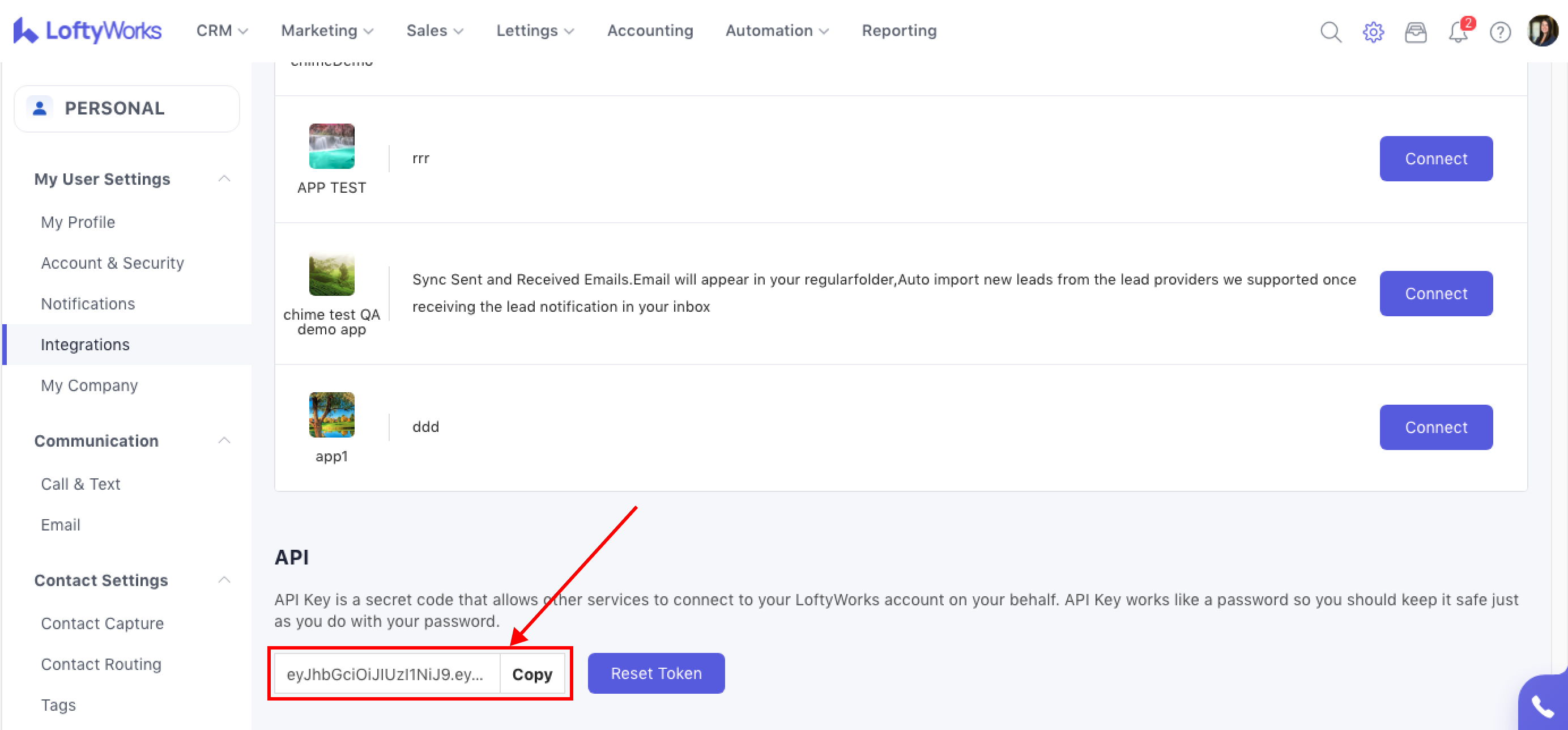
Task: Go to the Accounting menu
Action: point(650,31)
